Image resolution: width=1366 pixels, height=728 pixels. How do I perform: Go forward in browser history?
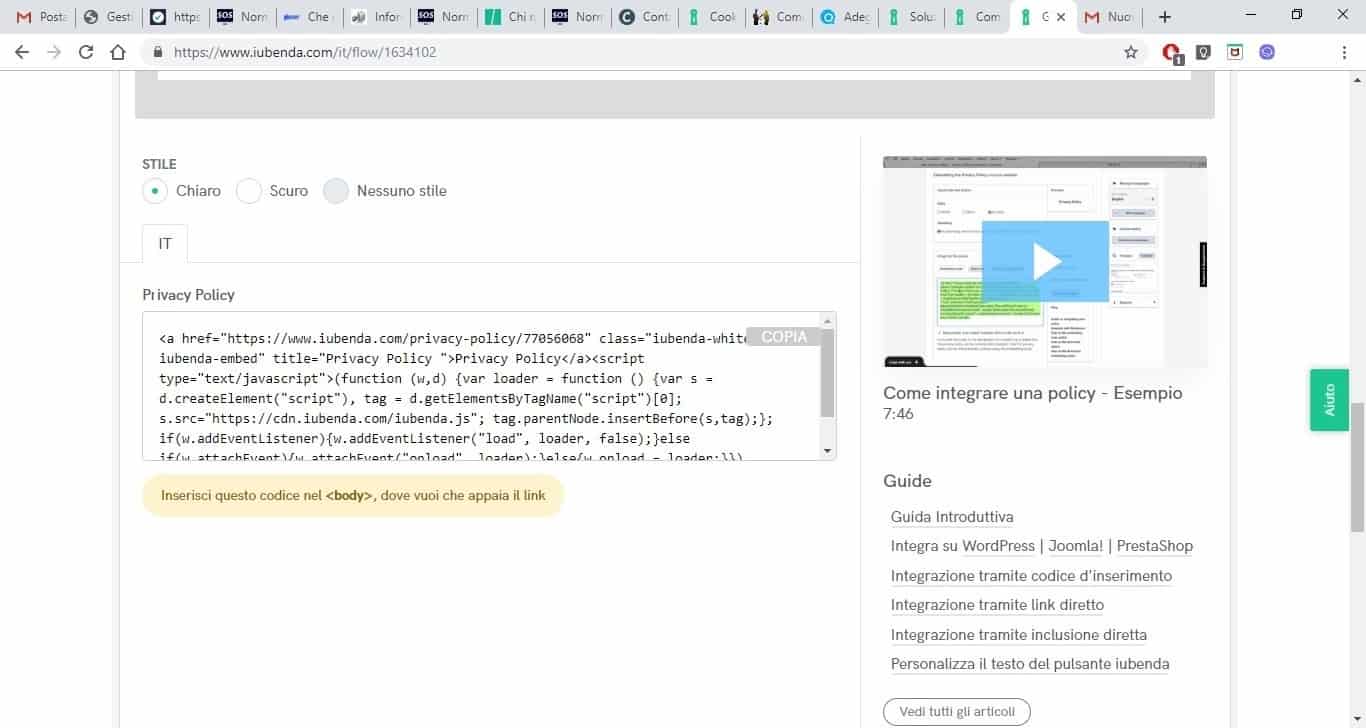coord(53,52)
